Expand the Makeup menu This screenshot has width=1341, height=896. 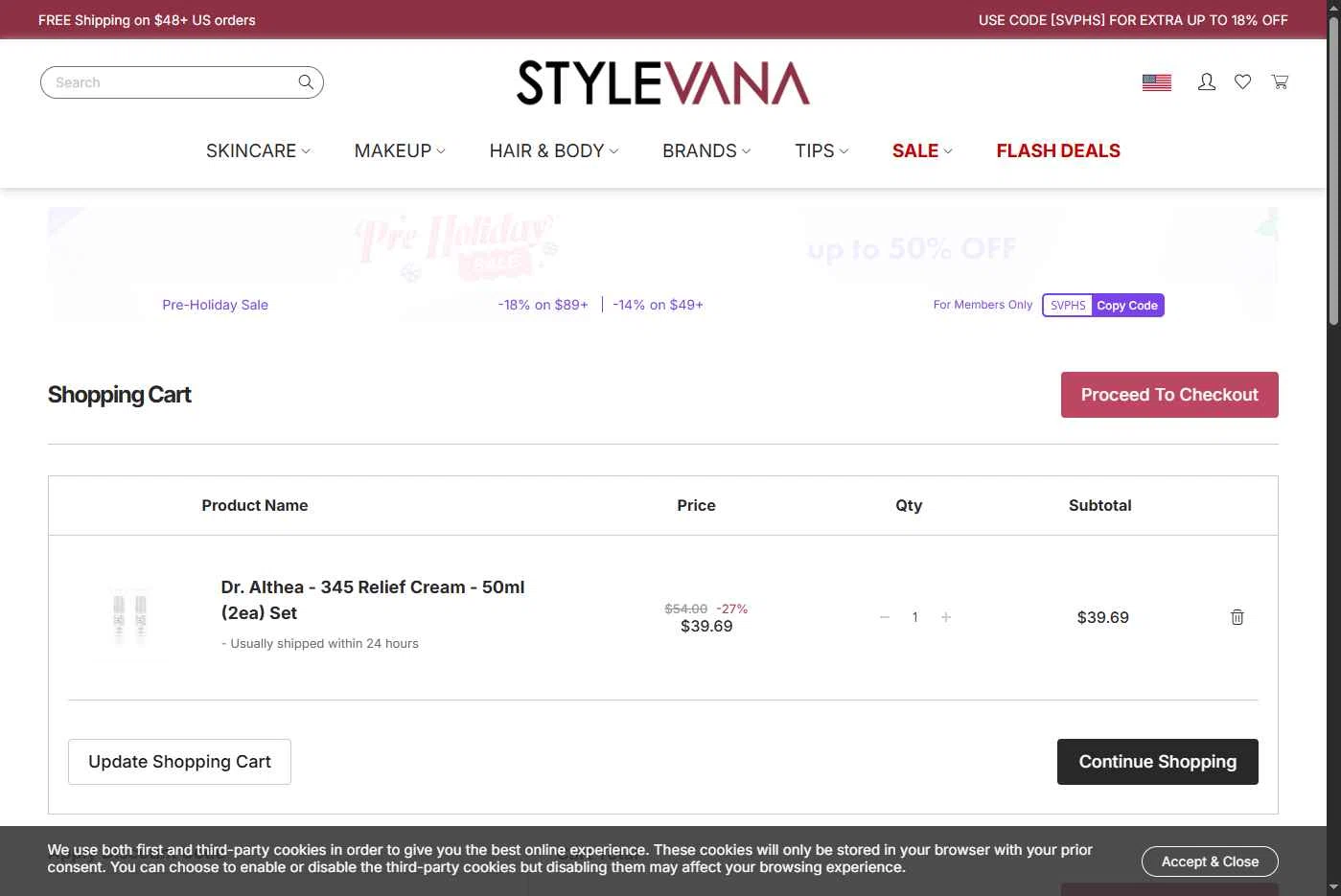(400, 151)
